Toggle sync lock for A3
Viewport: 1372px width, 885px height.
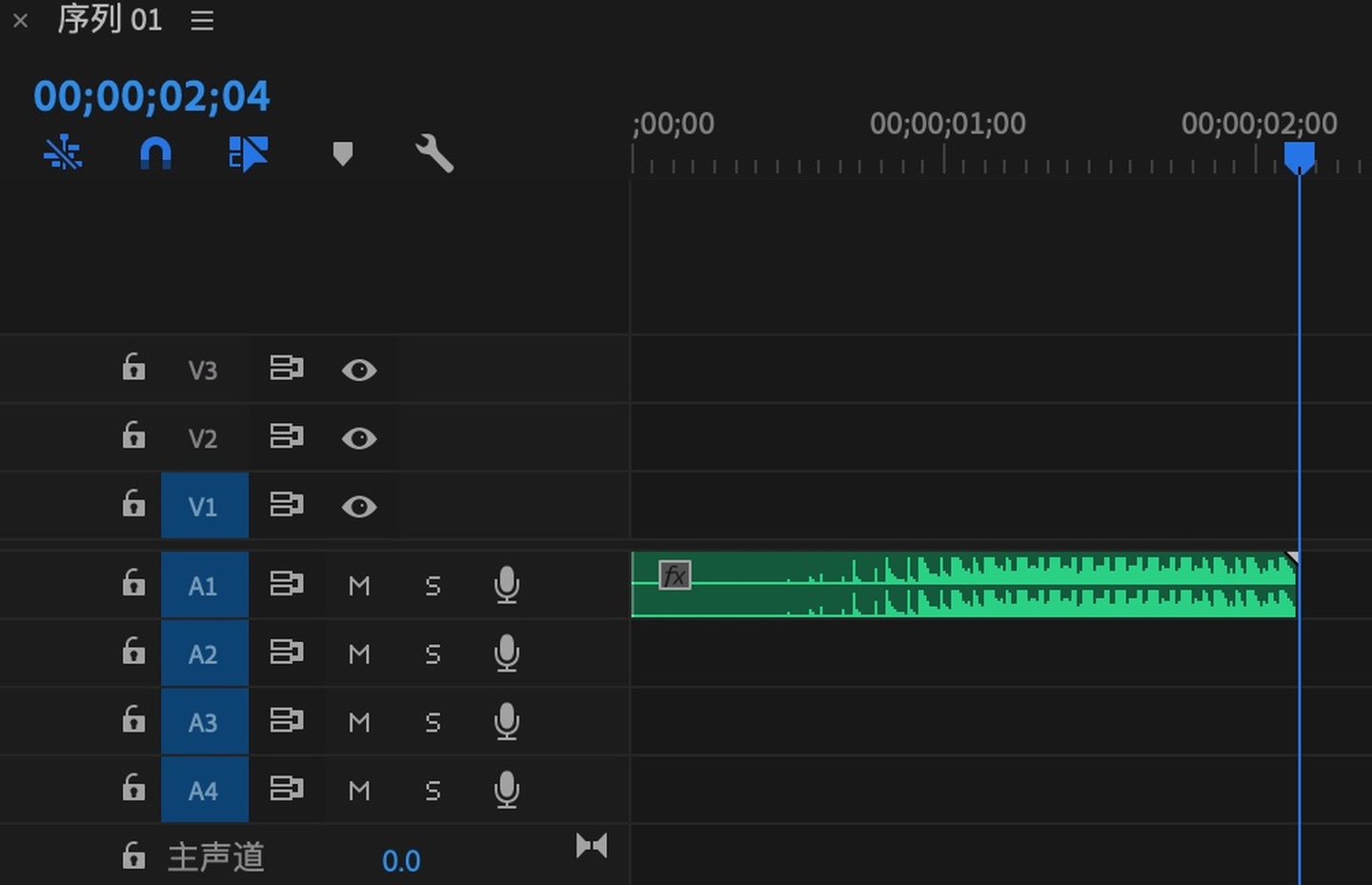pos(286,720)
